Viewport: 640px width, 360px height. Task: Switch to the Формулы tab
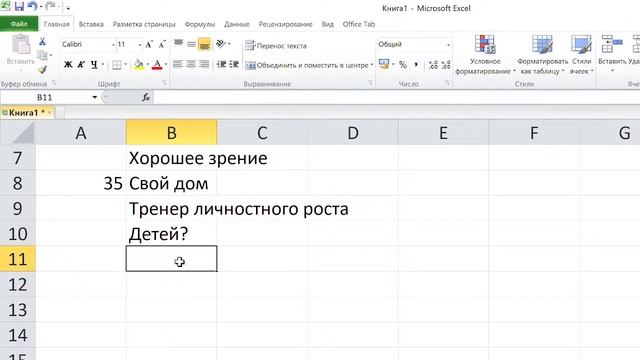point(200,24)
